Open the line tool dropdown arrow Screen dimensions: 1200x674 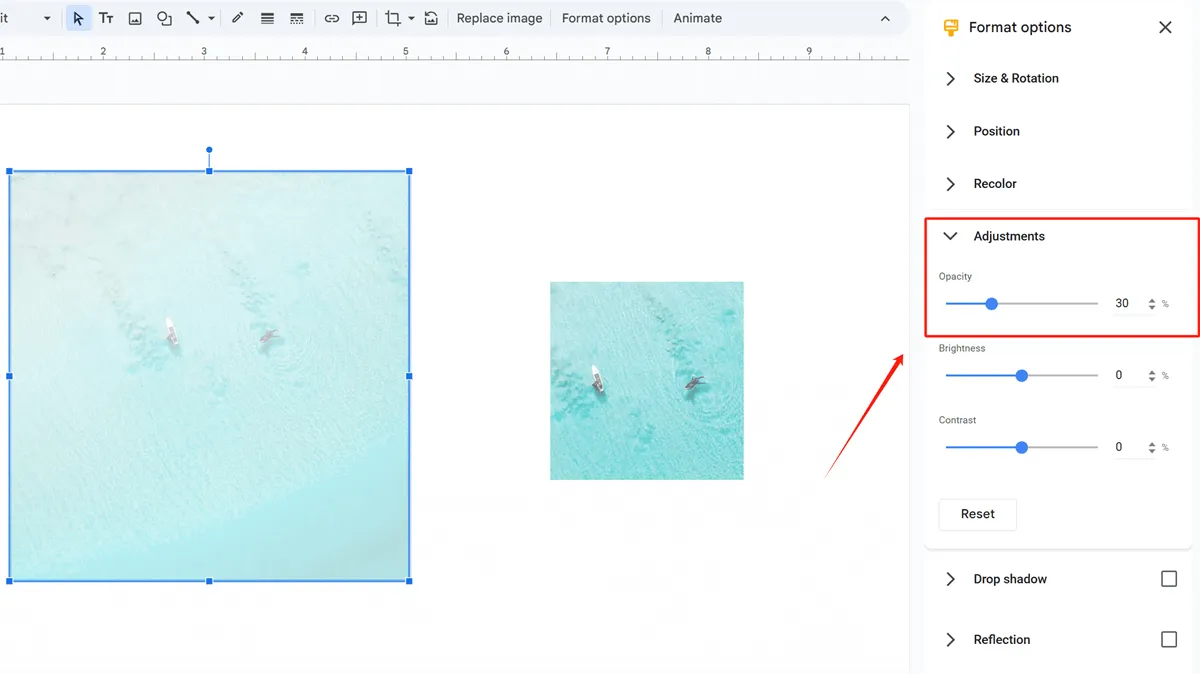(211, 19)
